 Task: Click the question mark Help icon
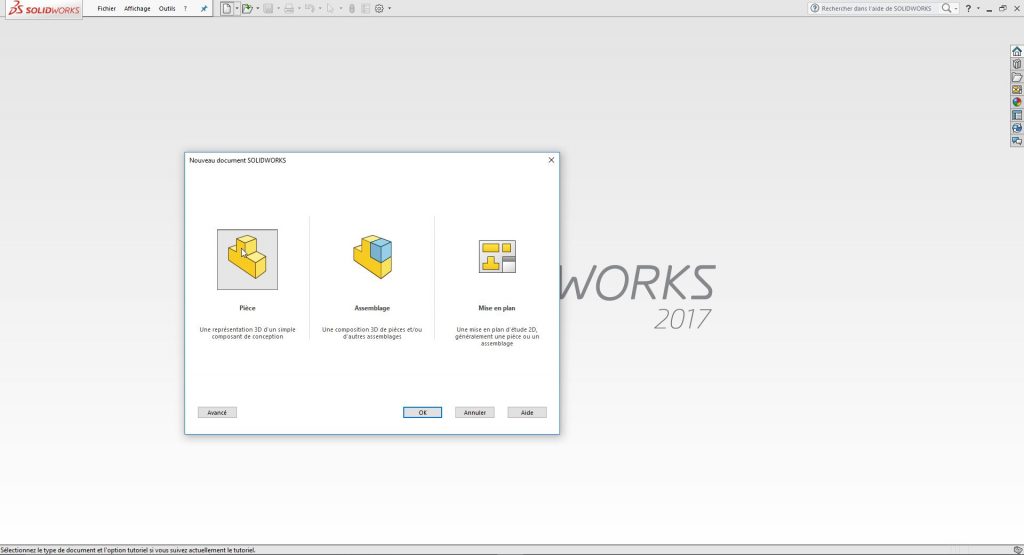[x=968, y=8]
